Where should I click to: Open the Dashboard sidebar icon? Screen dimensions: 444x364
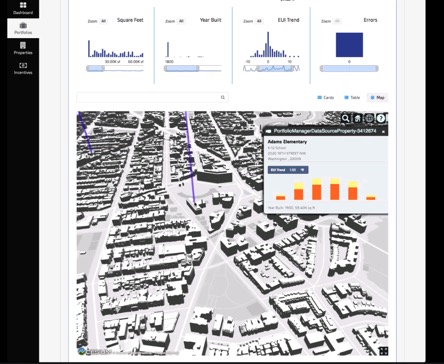point(23,9)
